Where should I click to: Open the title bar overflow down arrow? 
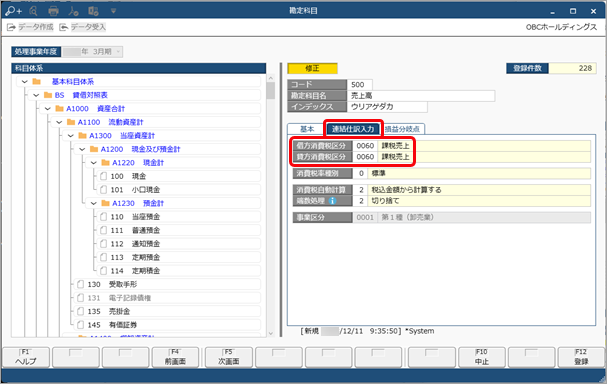coord(113,11)
